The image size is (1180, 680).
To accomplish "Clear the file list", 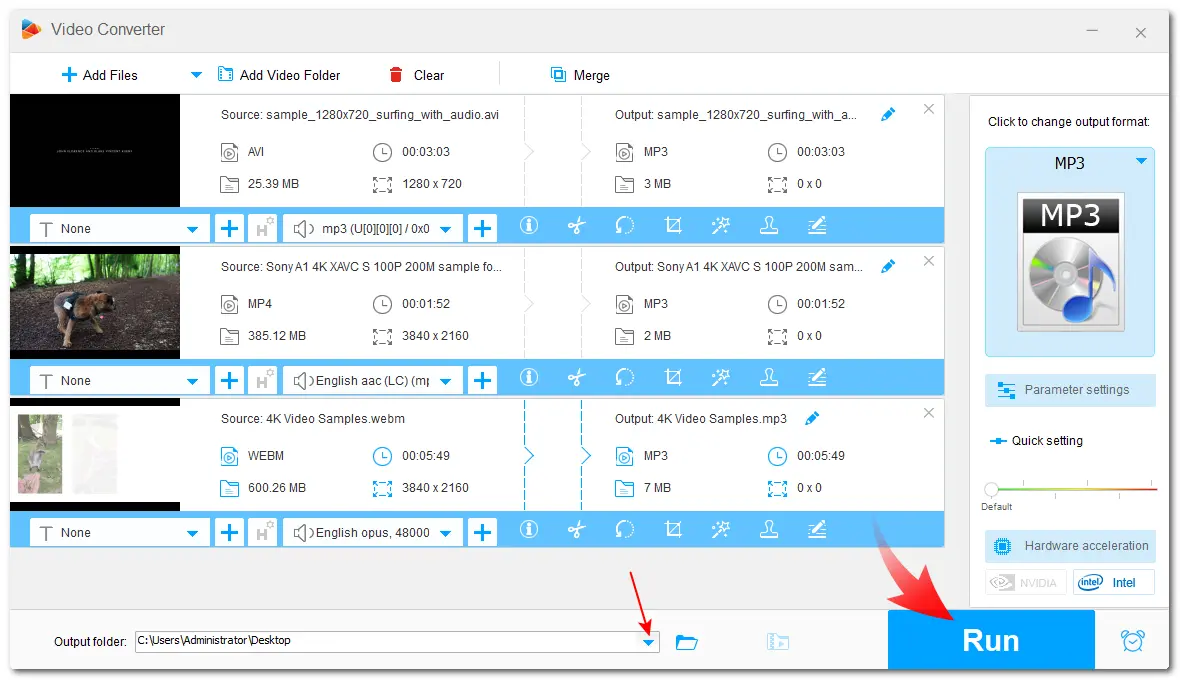I will [417, 75].
